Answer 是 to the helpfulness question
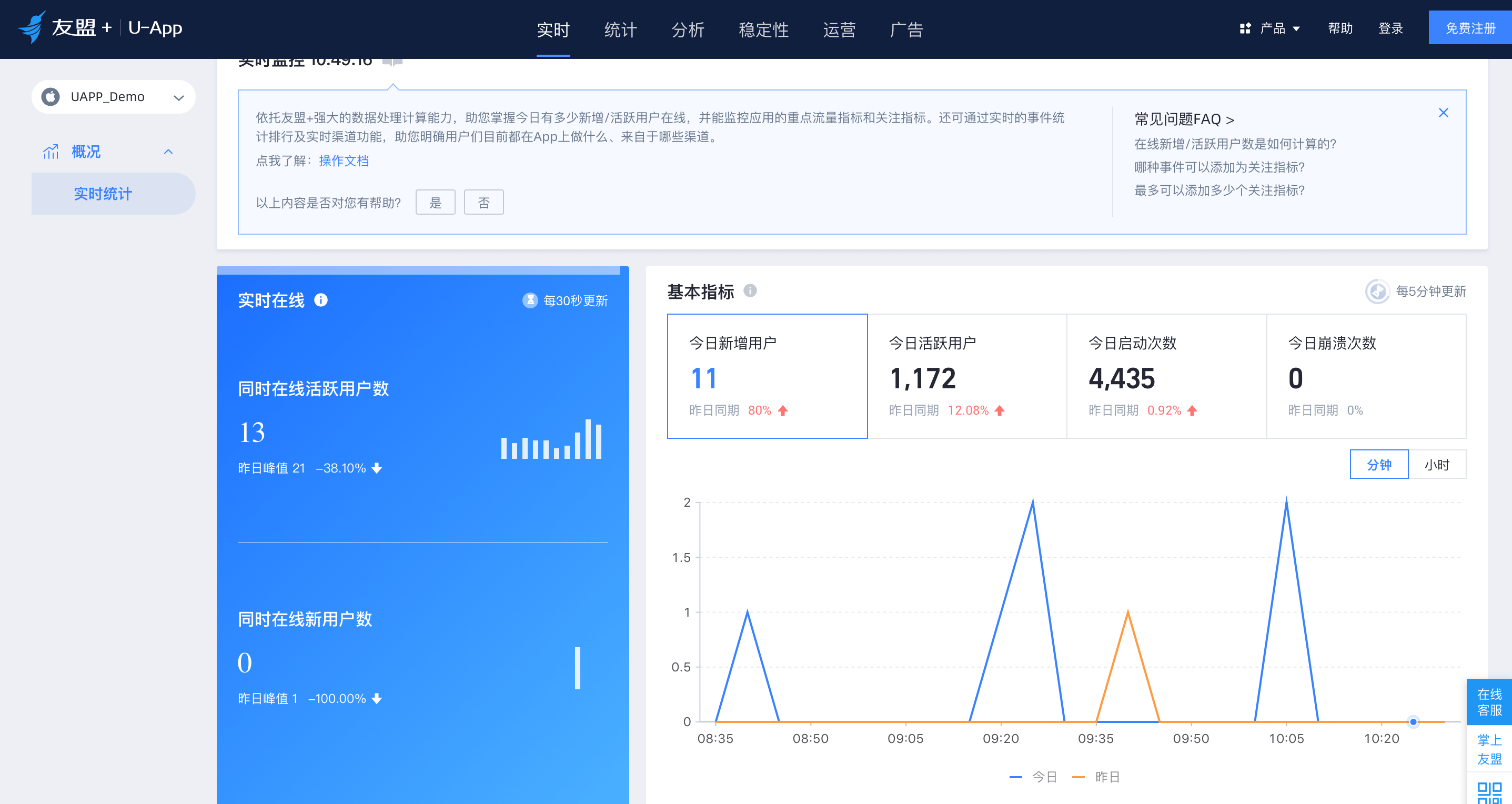The width and height of the screenshot is (1512, 804). (x=436, y=203)
